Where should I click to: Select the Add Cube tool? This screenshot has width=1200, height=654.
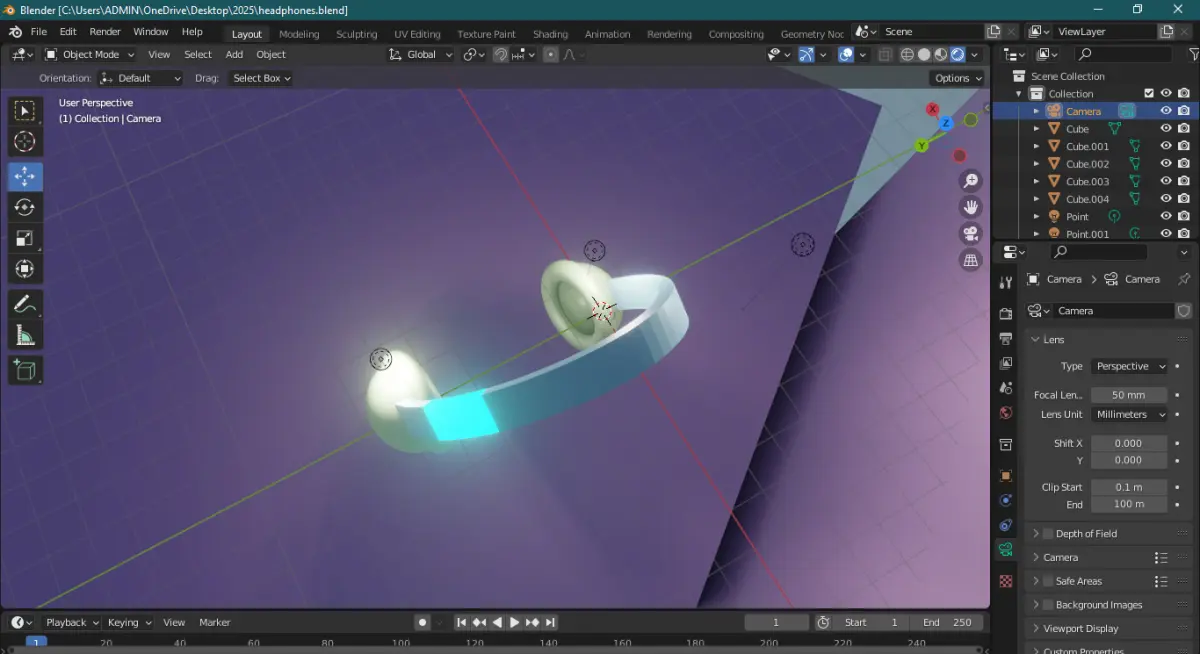(25, 370)
